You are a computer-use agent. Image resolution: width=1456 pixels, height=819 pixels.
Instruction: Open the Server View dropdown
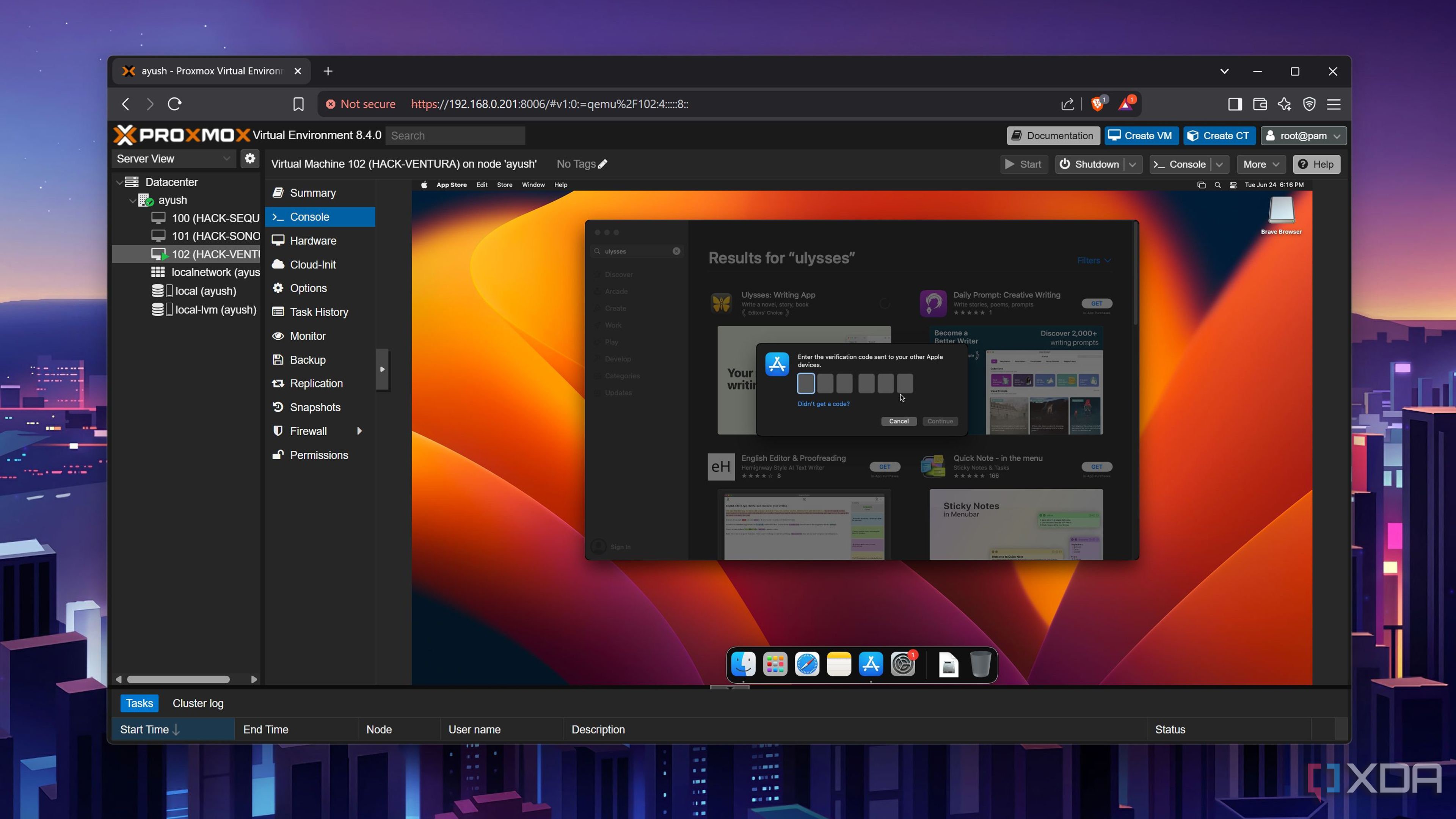pyautogui.click(x=174, y=159)
